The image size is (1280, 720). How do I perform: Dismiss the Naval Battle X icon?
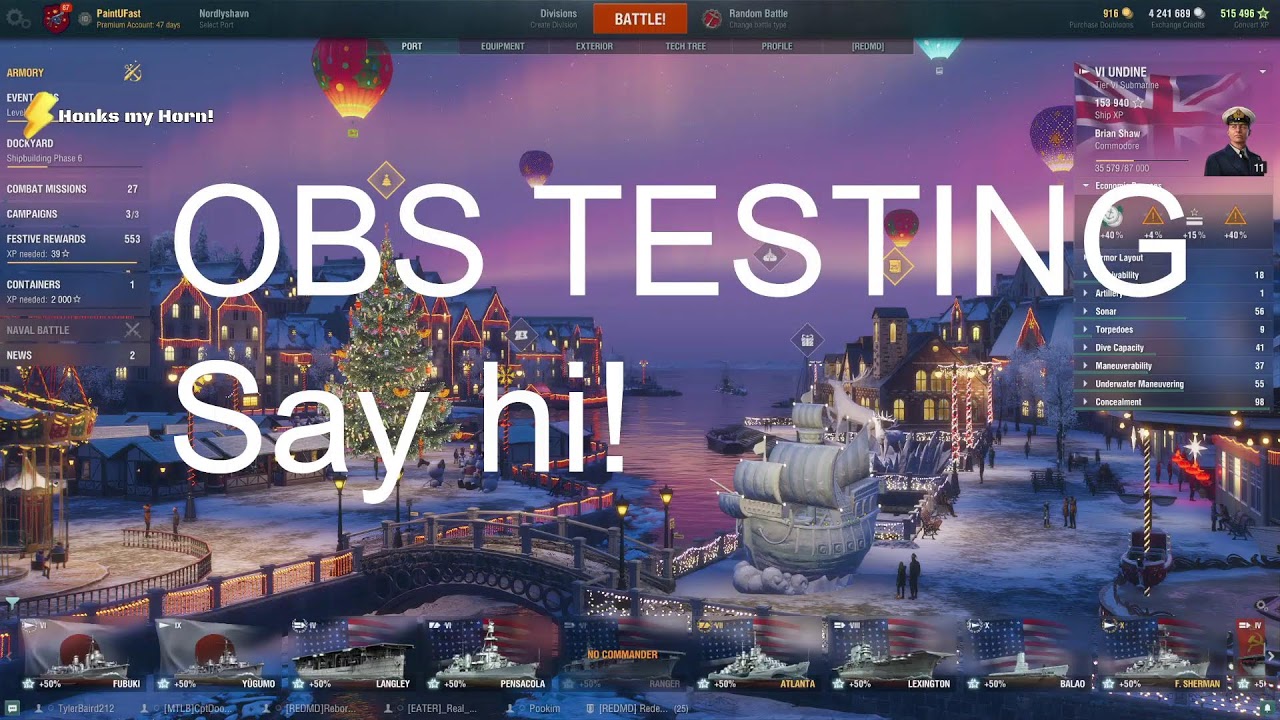click(132, 330)
